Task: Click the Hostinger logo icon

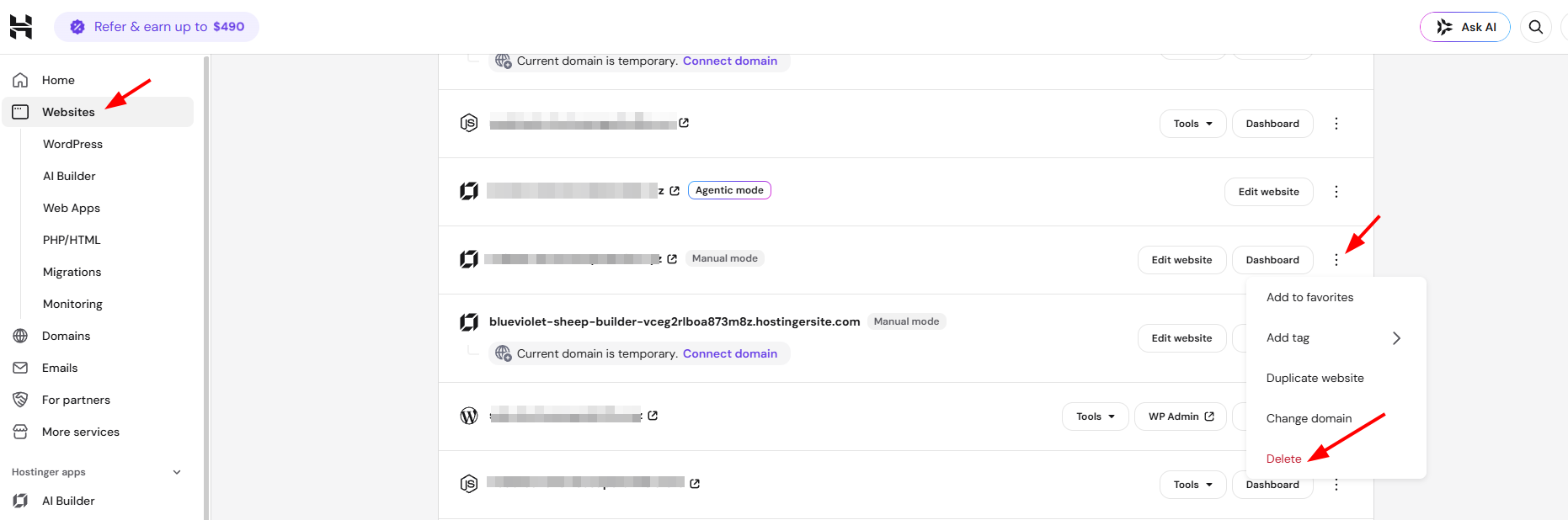Action: point(21,27)
